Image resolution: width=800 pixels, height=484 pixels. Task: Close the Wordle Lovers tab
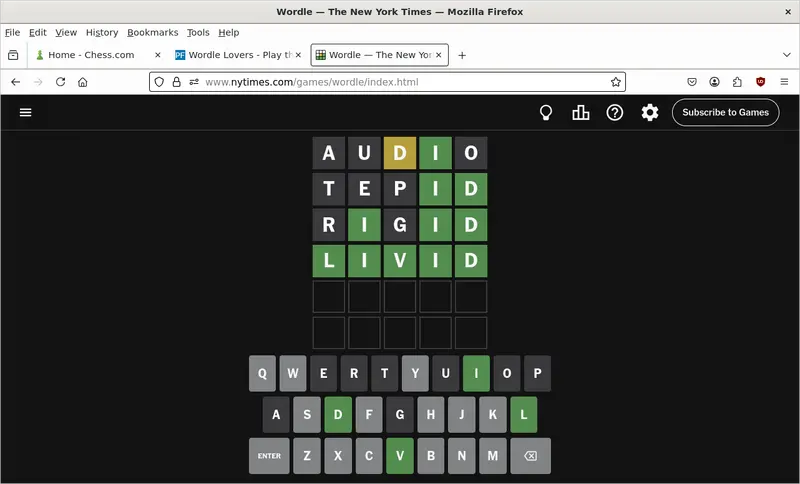click(298, 55)
